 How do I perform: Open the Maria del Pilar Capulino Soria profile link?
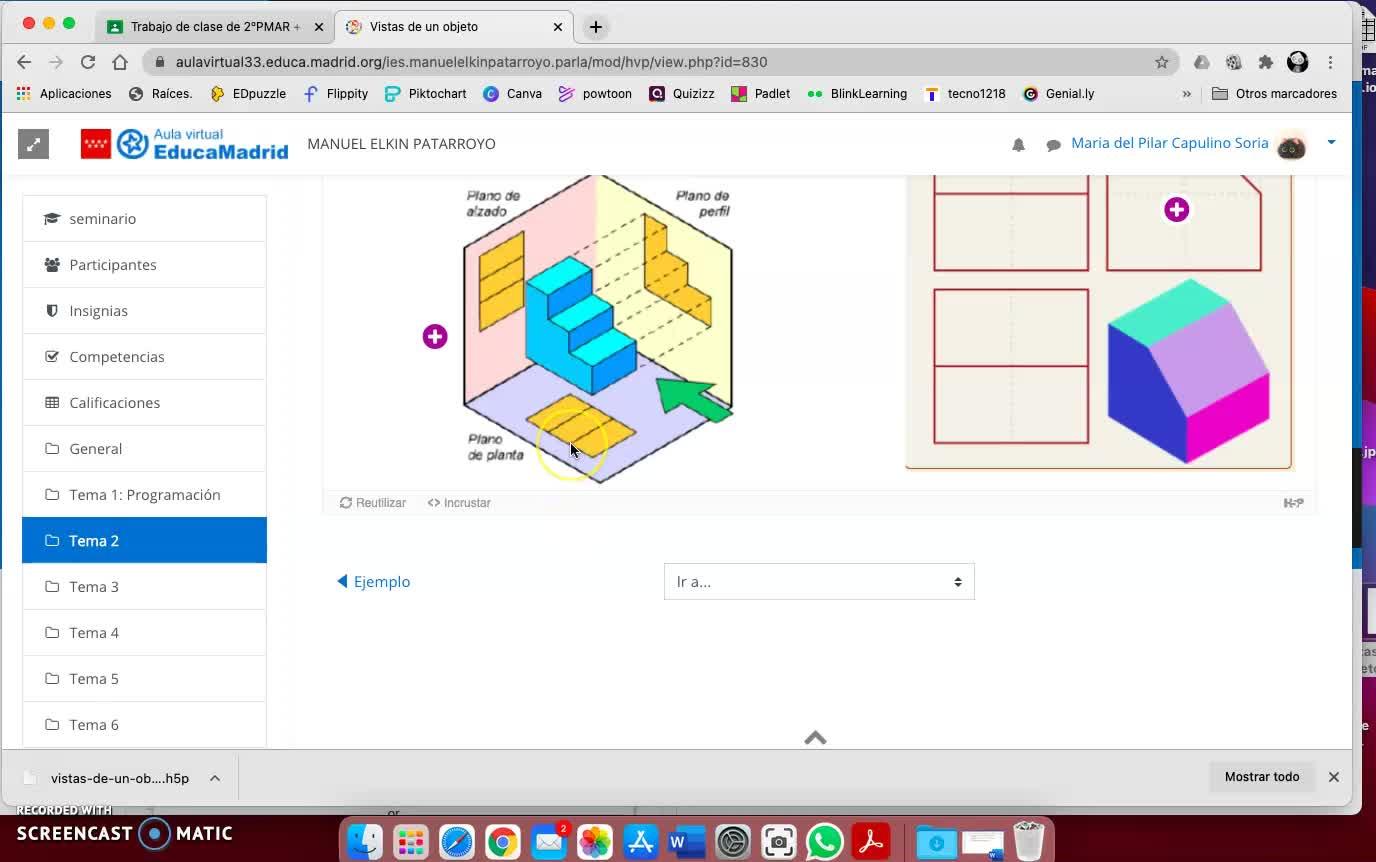click(x=1170, y=143)
